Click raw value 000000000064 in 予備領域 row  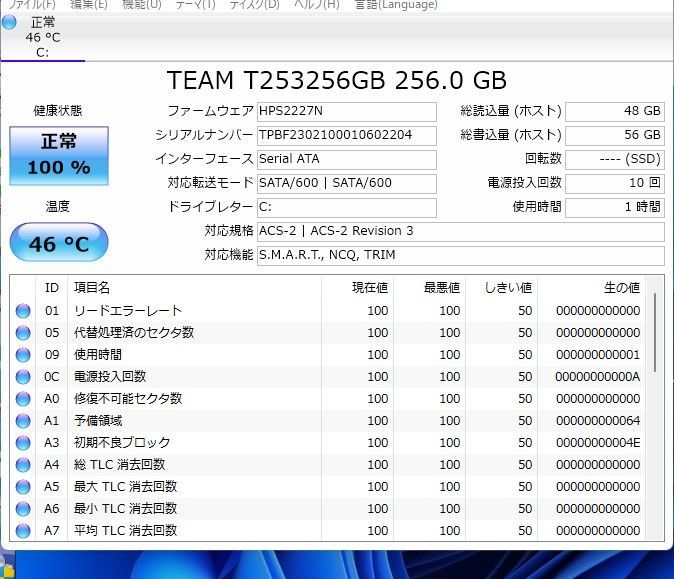click(598, 421)
